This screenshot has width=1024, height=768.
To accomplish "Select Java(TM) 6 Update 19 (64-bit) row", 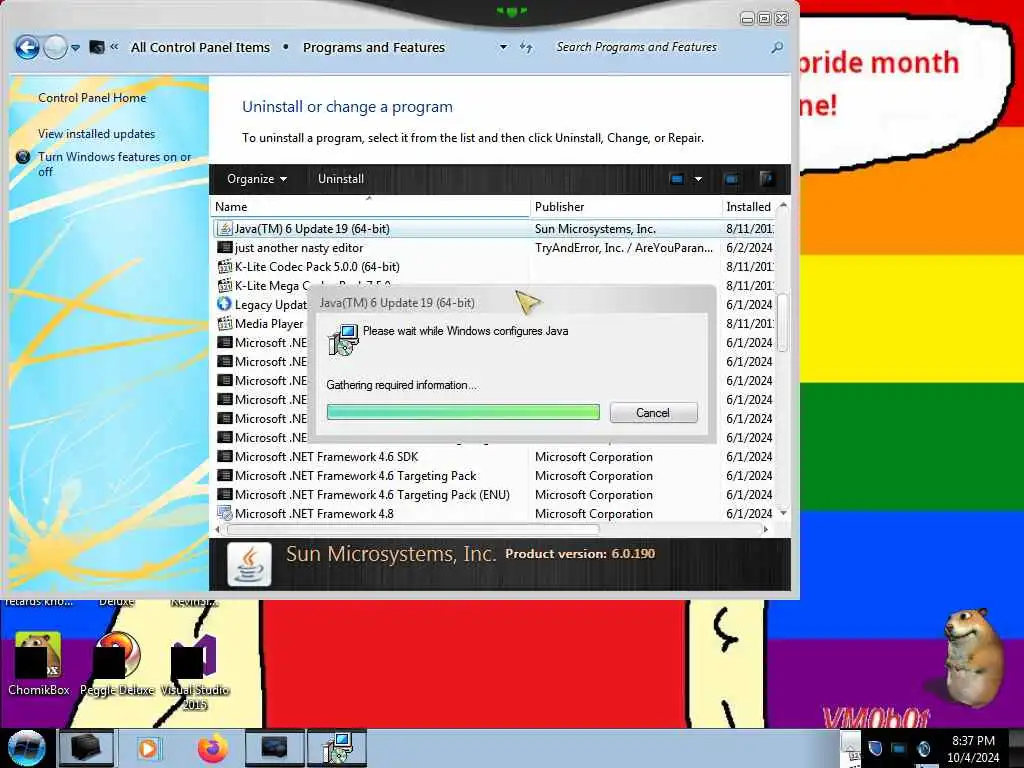I will click(494, 229).
